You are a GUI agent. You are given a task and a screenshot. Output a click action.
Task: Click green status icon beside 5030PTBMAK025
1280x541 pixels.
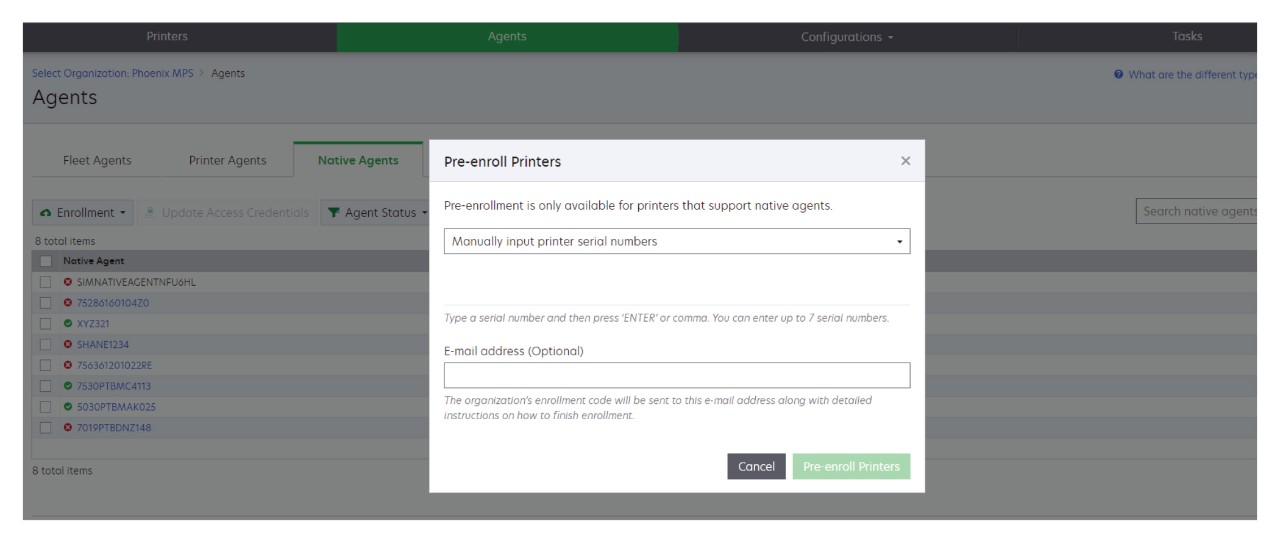68,407
